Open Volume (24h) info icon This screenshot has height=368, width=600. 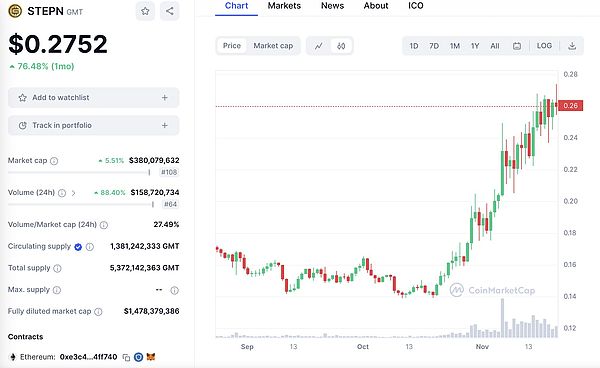pos(62,193)
